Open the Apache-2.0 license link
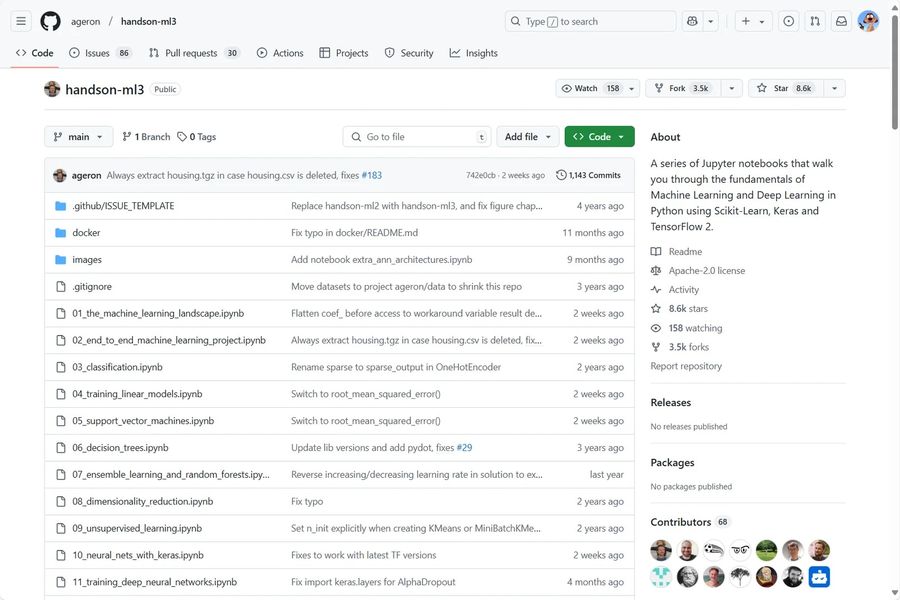The width and height of the screenshot is (900, 600). 706,271
